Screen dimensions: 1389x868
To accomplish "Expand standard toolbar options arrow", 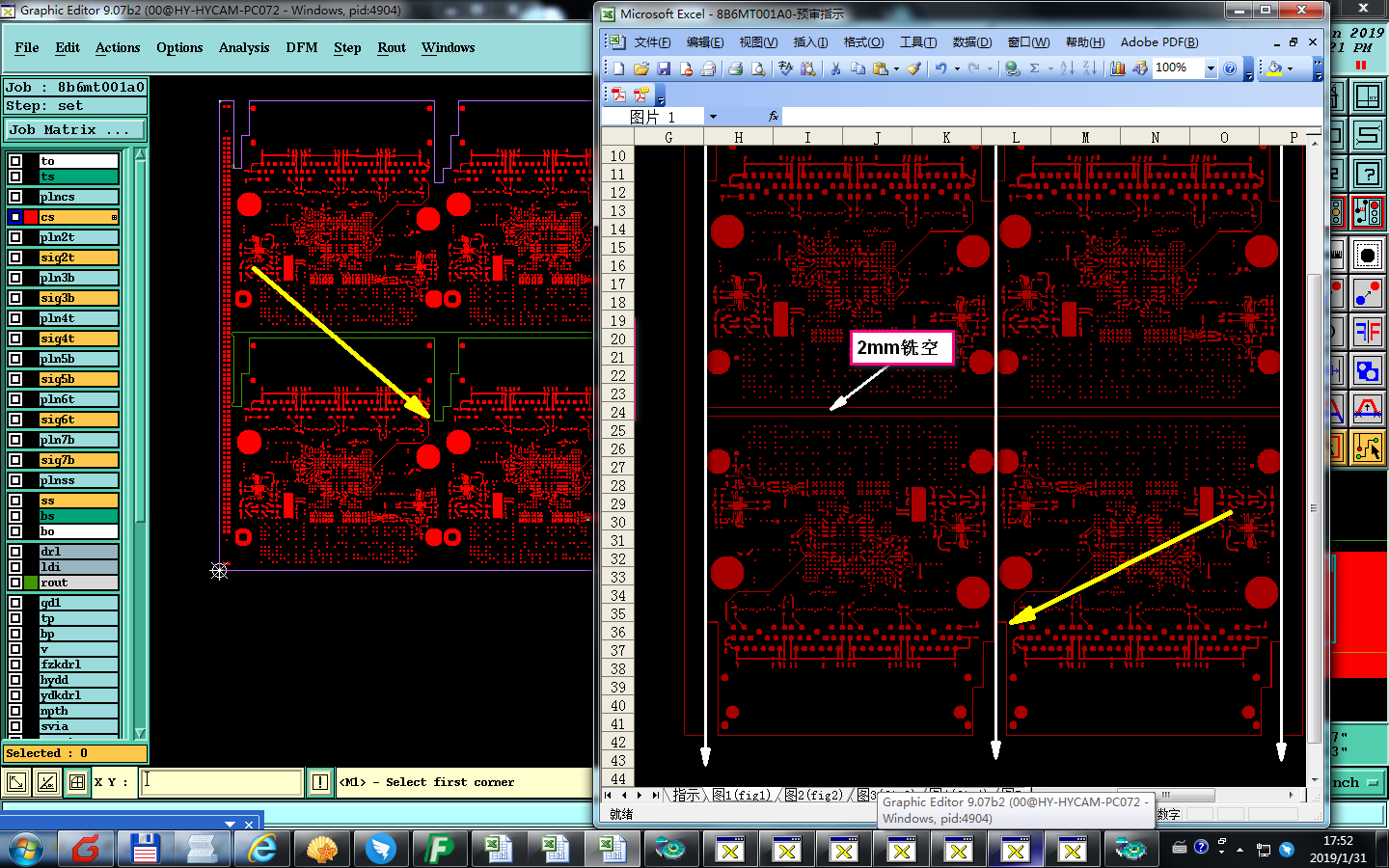I will coord(1249,70).
